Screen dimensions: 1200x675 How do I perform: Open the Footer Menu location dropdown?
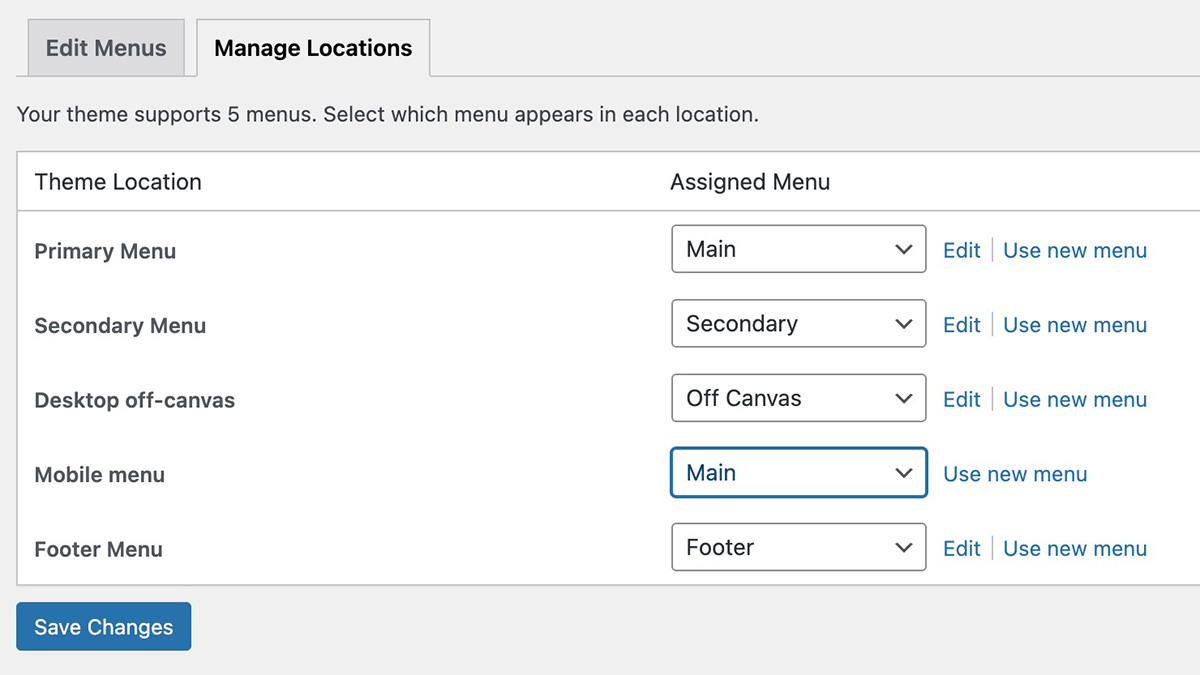(x=798, y=548)
